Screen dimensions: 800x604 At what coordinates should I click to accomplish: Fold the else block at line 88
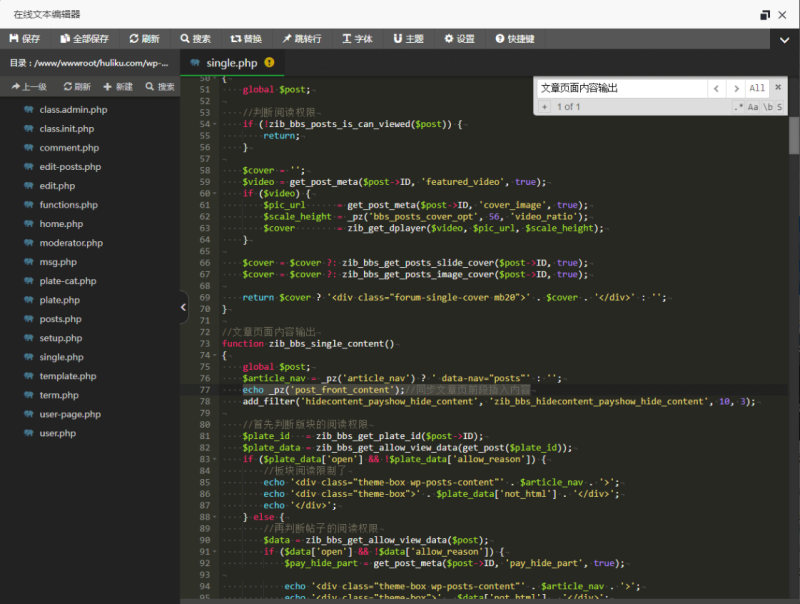[x=215, y=517]
